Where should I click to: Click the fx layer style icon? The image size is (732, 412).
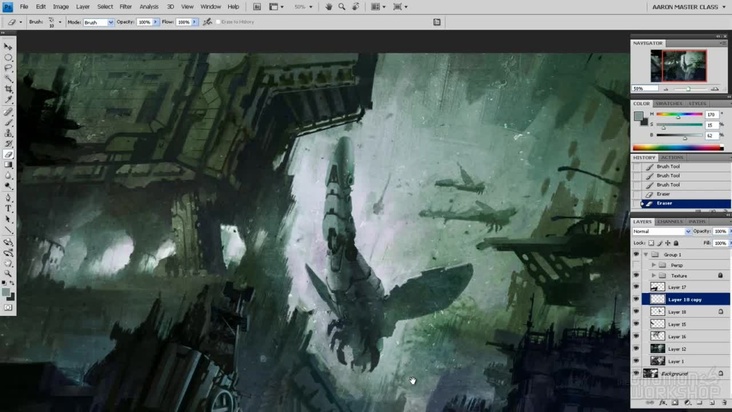coord(662,403)
